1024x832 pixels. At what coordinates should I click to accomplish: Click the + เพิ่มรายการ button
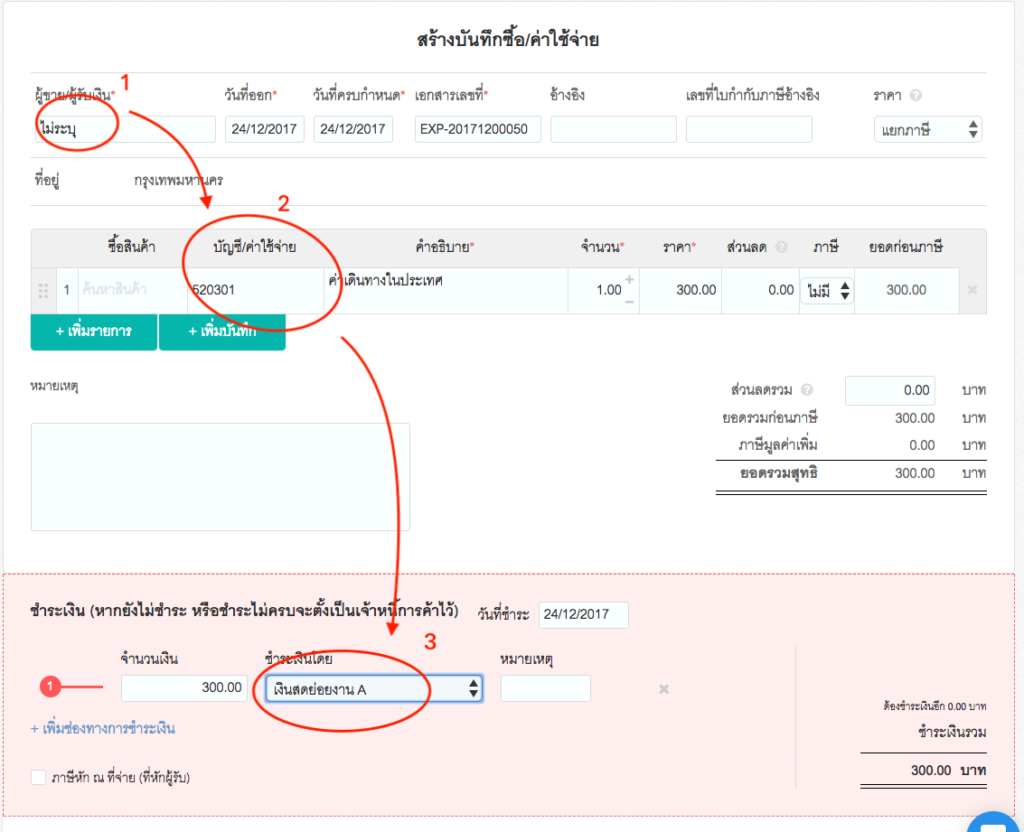coord(95,332)
